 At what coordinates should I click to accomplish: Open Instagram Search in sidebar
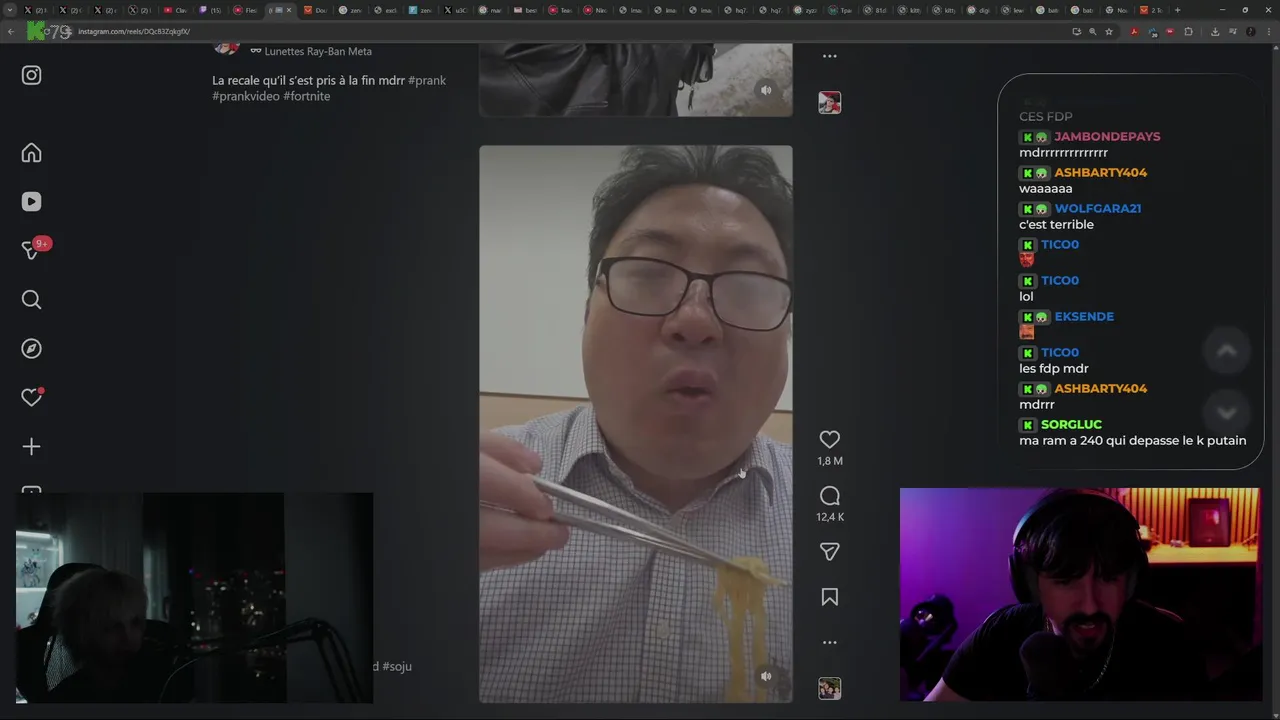click(x=31, y=300)
